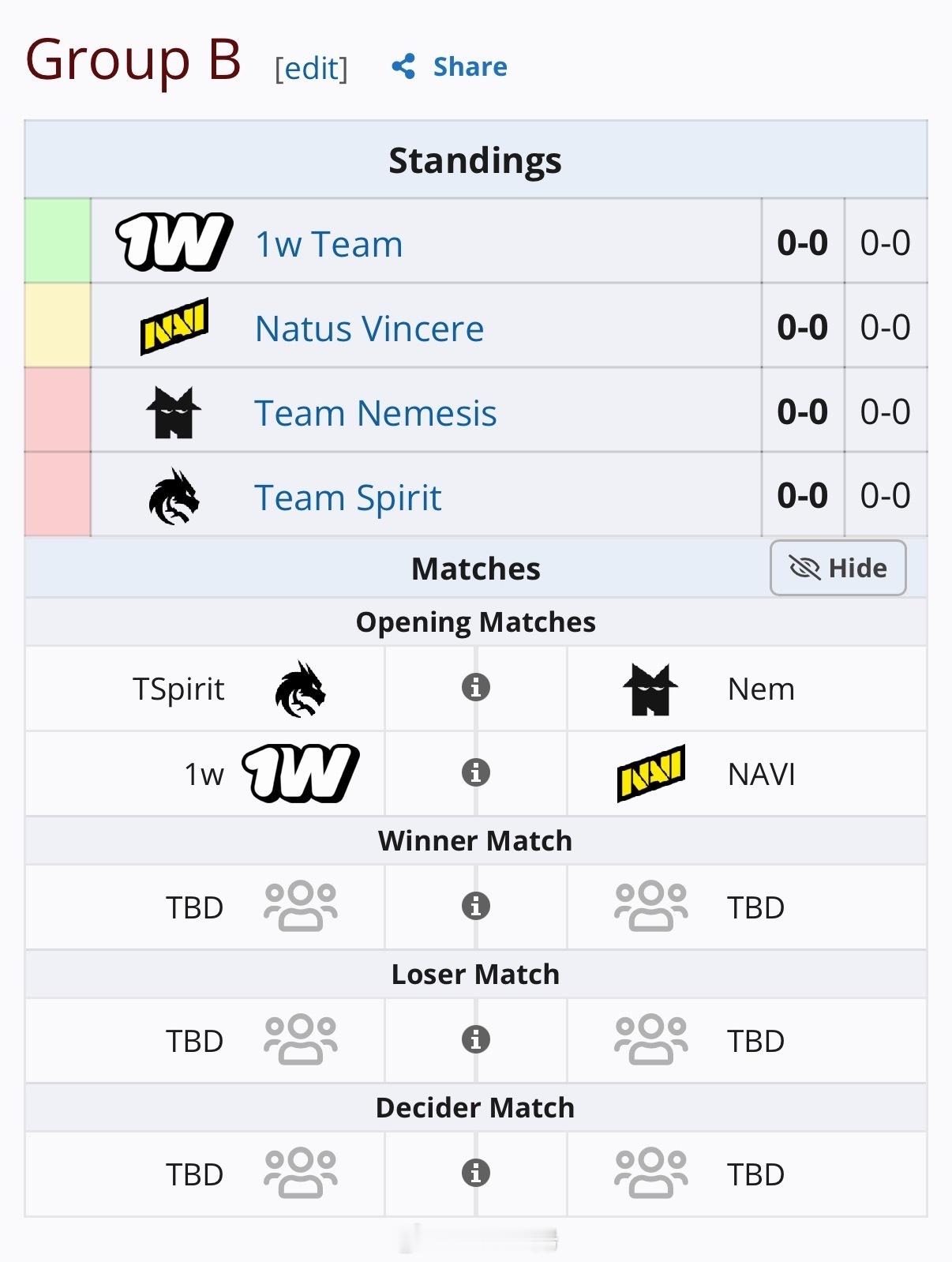Click the Share icon next to Group B
This screenshot has height=1262, width=952.
click(x=403, y=66)
